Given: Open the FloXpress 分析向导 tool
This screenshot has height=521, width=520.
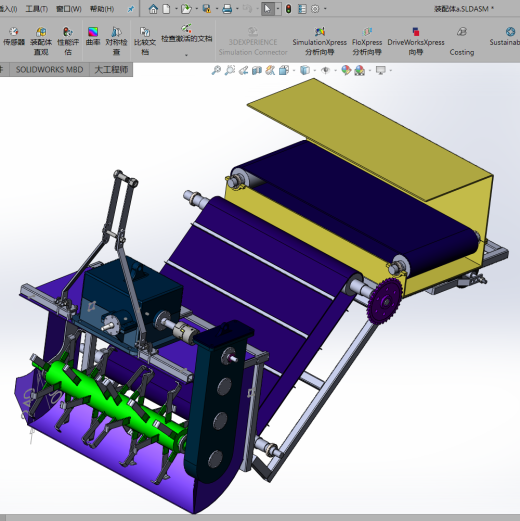Looking at the screenshot, I should click(x=367, y=41).
